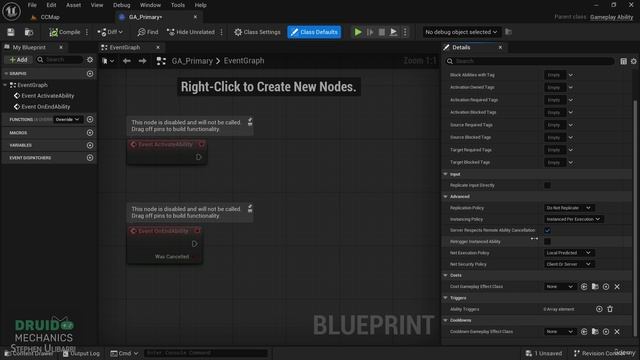Open the play mode options kebab menu

pos(405,32)
